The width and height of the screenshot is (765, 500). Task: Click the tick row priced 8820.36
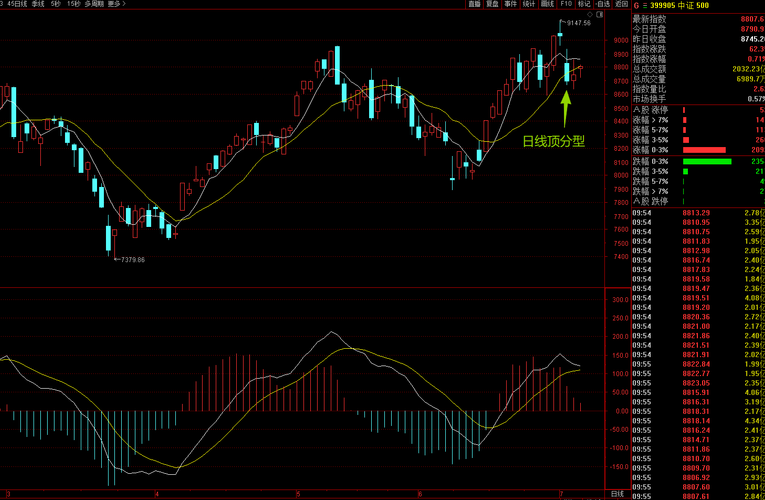coord(698,317)
